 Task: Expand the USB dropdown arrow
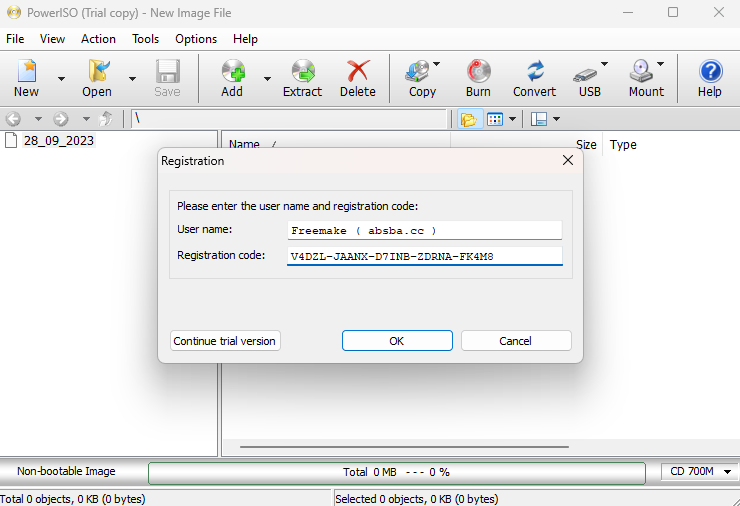pyautogui.click(x=604, y=64)
